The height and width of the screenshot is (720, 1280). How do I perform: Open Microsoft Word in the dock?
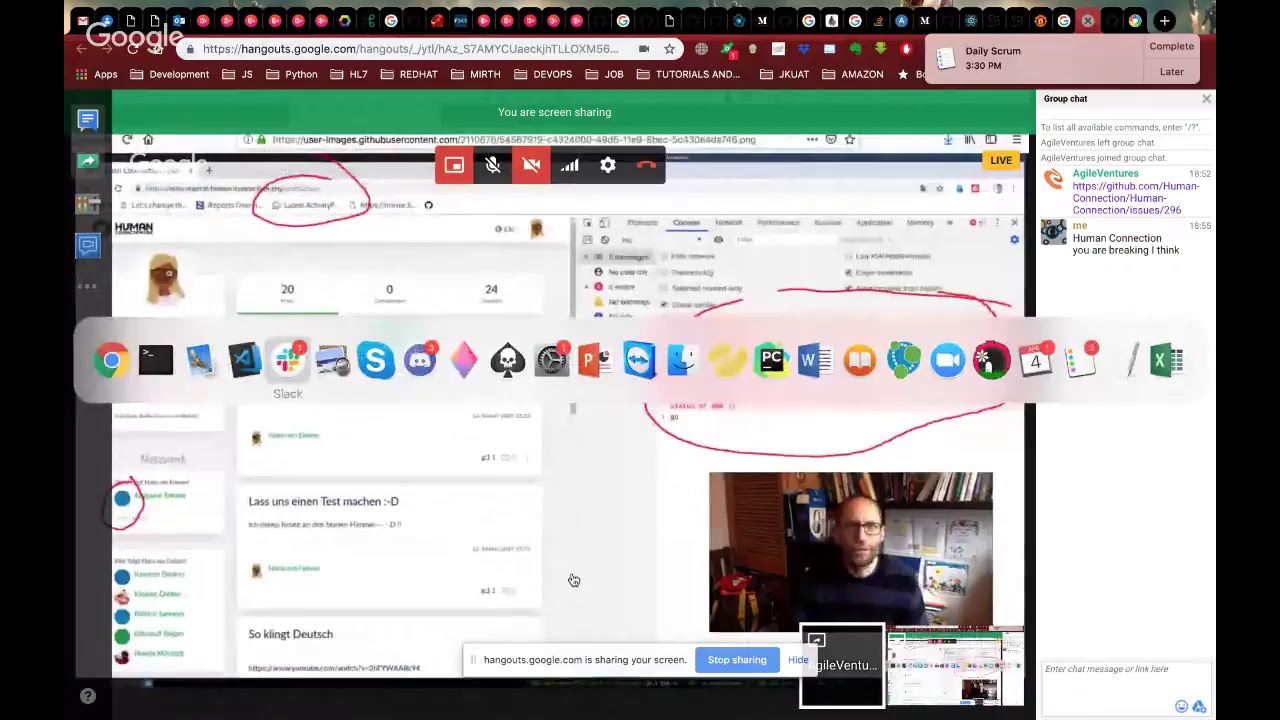tap(816, 360)
